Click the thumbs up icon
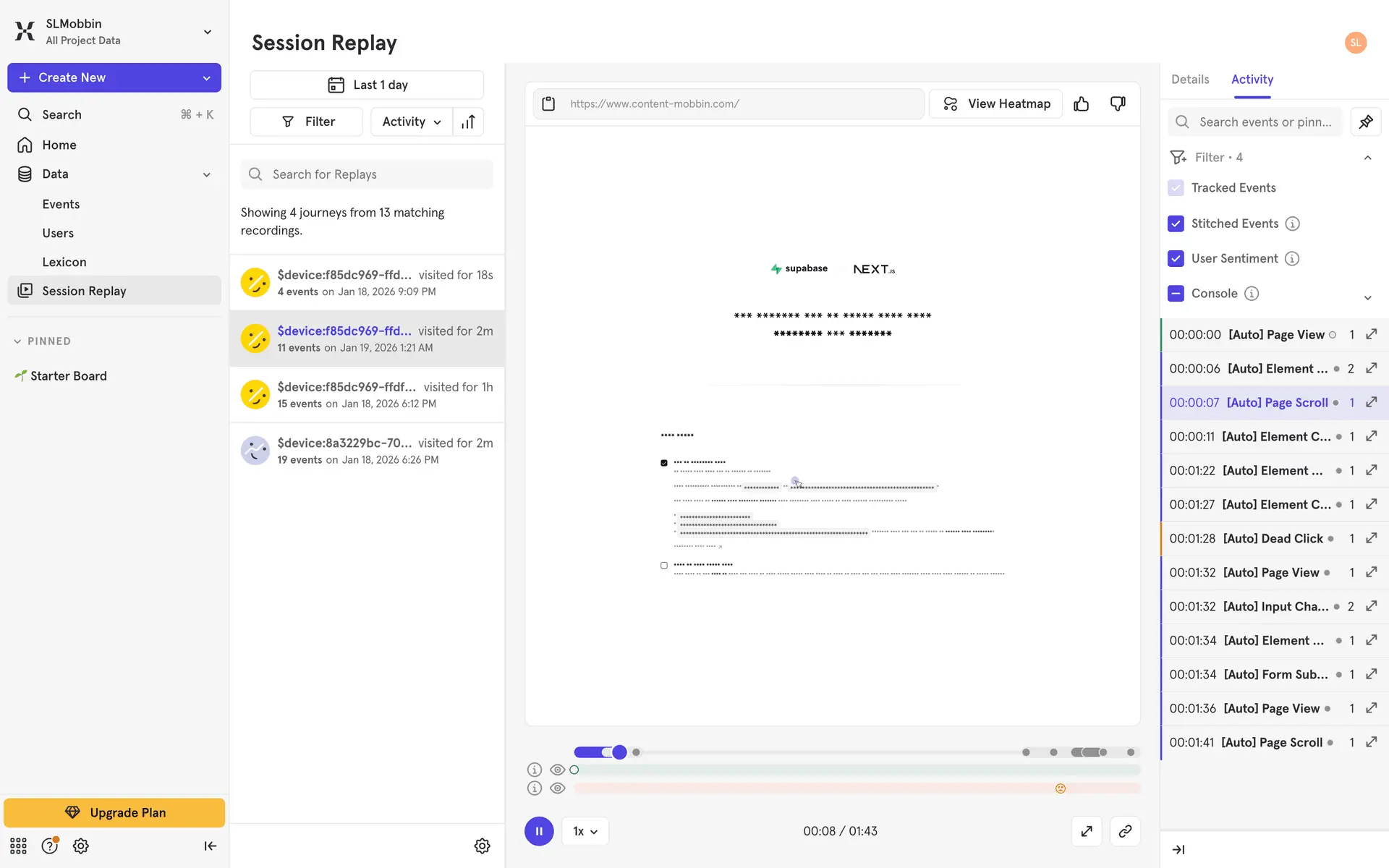1389x868 pixels. point(1081,104)
